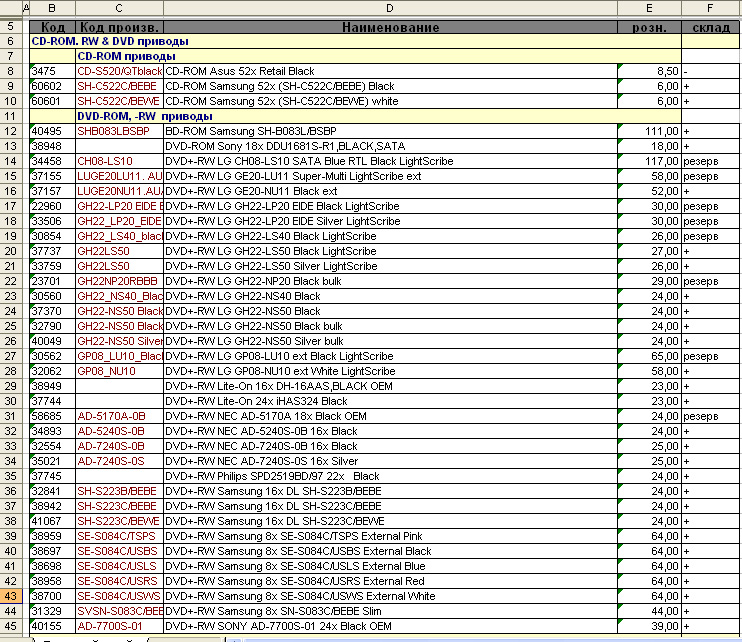Image resolution: width=742 pixels, height=642 pixels.
Task: Click price cell 39,00
Action: 650,626
